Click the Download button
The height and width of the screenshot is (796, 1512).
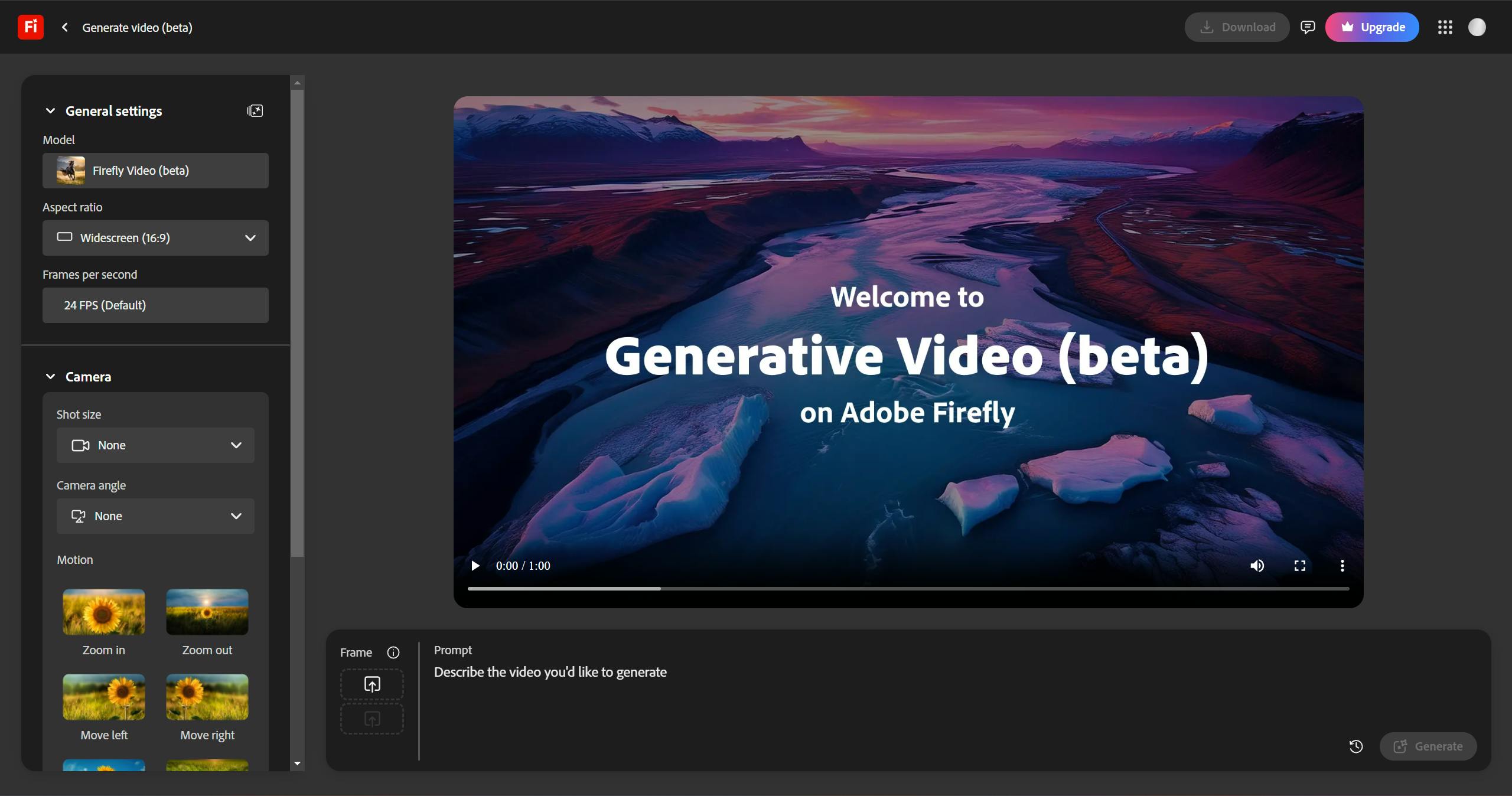pyautogui.click(x=1237, y=27)
